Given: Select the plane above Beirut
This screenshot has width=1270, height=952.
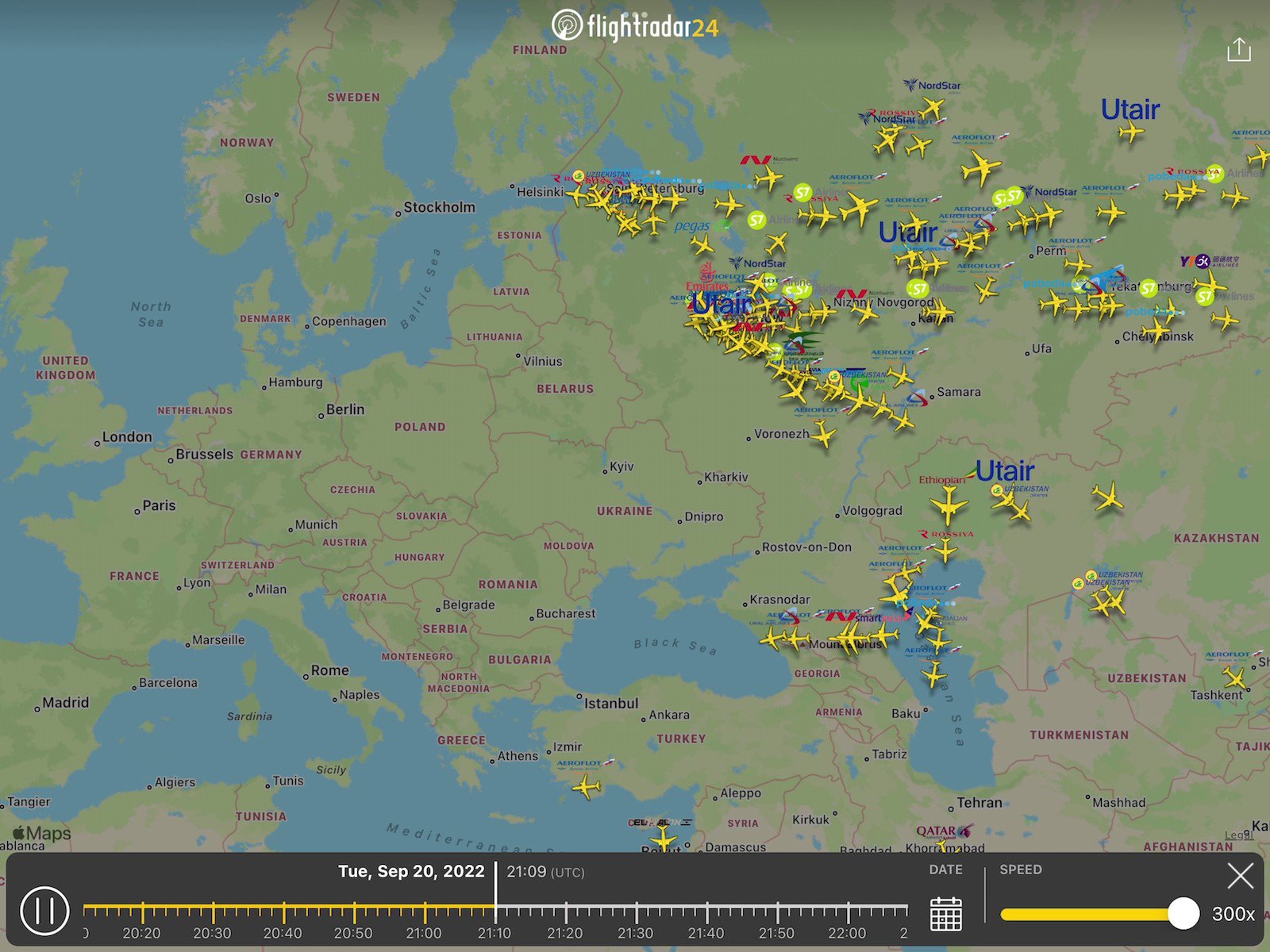Looking at the screenshot, I should 663,839.
